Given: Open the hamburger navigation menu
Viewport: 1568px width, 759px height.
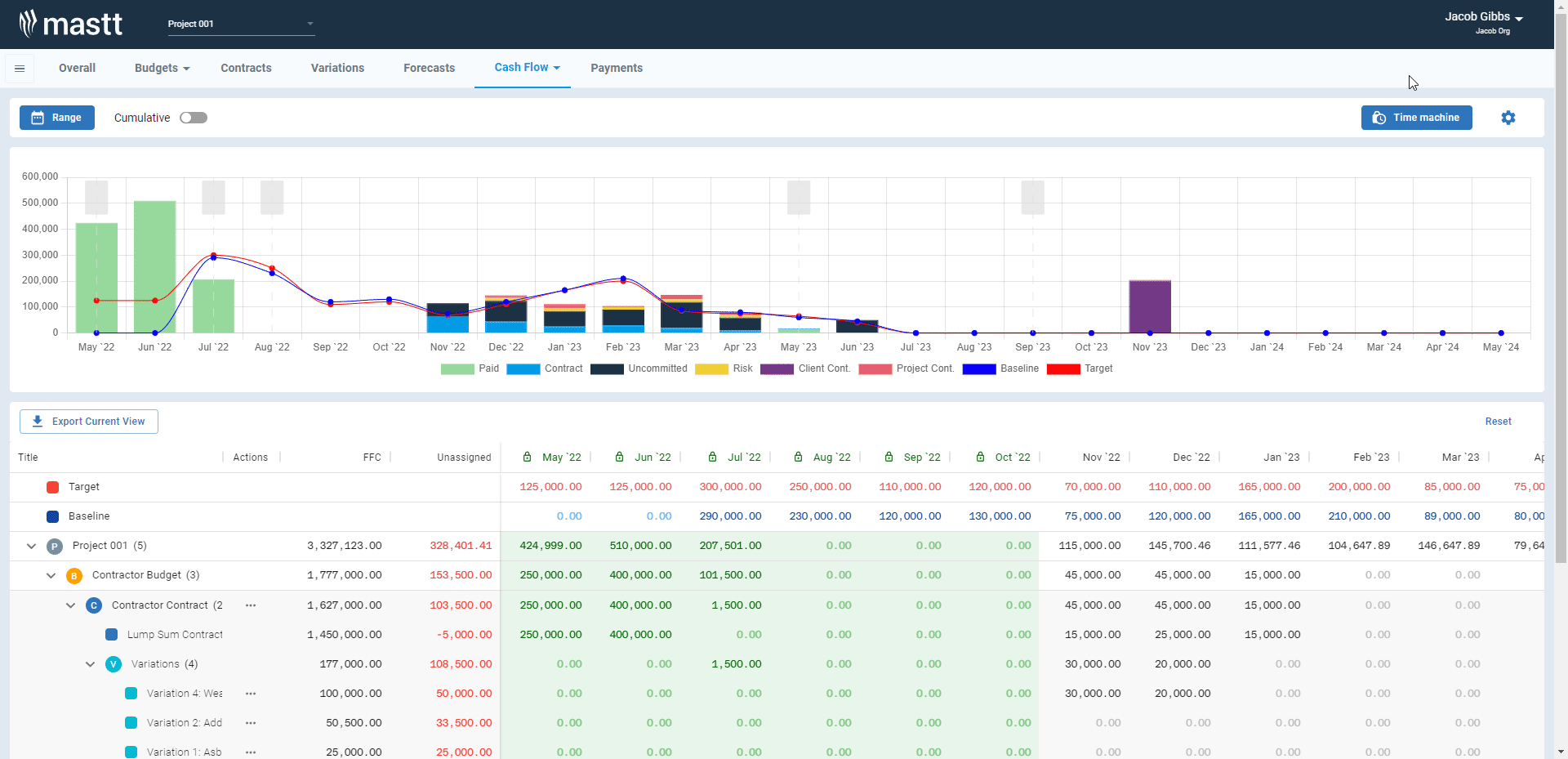Looking at the screenshot, I should click(20, 68).
